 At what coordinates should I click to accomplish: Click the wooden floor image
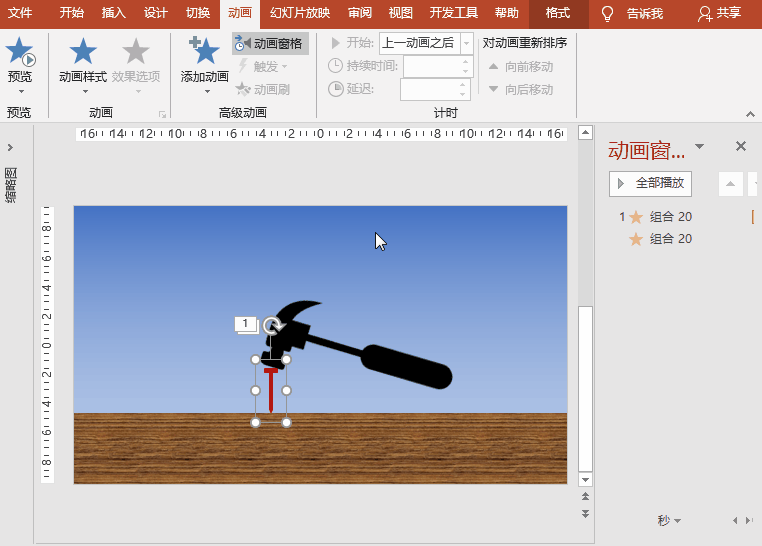coord(320,448)
